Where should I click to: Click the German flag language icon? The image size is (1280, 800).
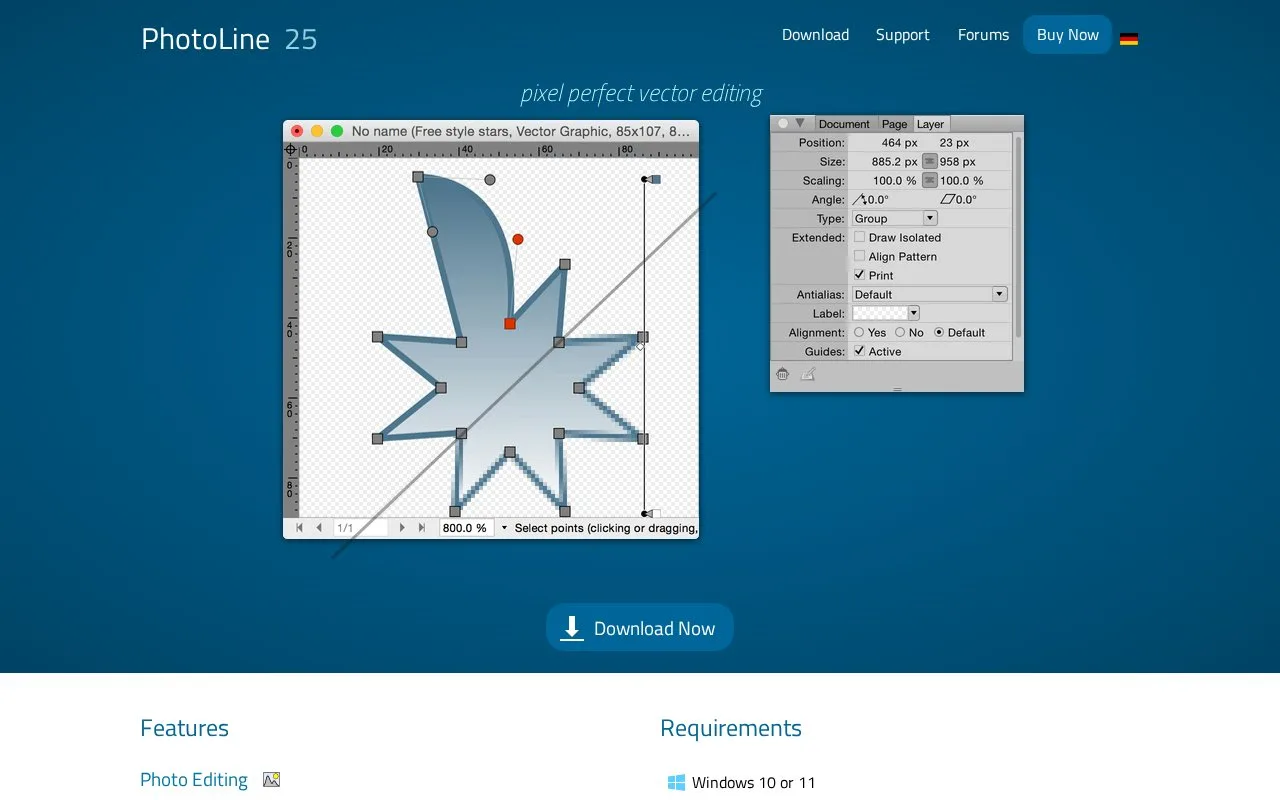(1129, 39)
